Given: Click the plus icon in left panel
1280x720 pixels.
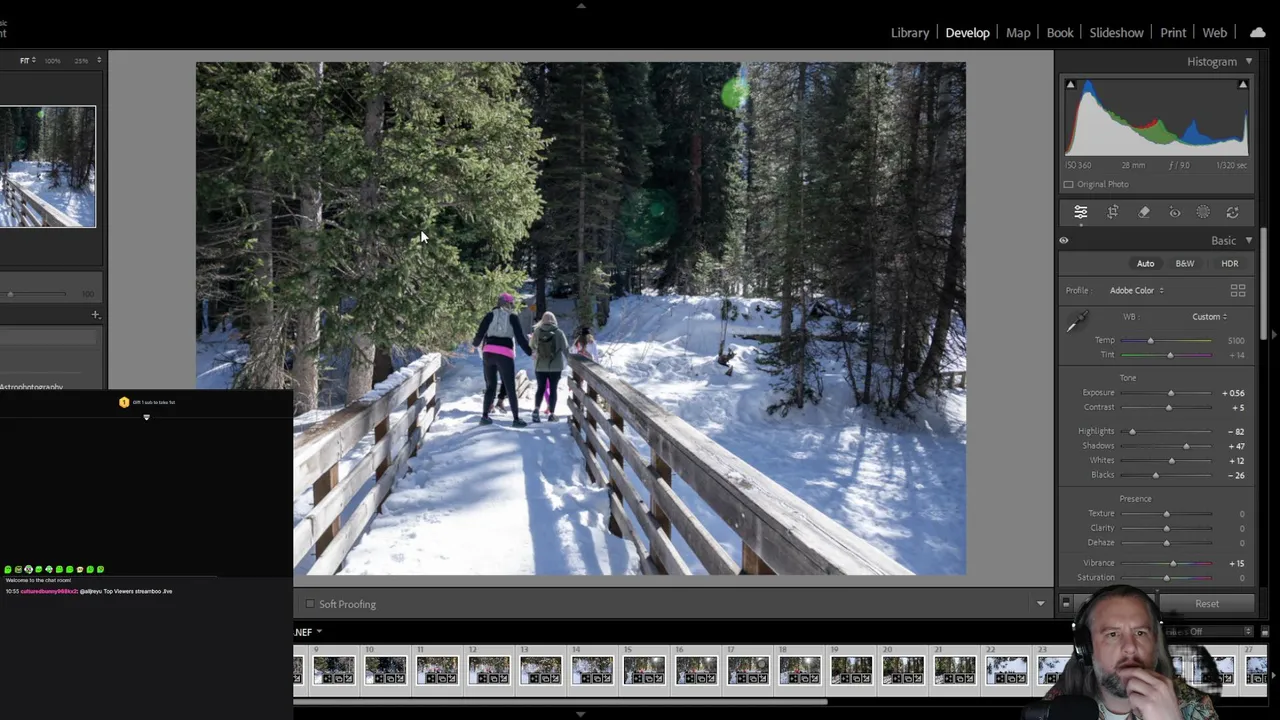Looking at the screenshot, I should 96,315.
